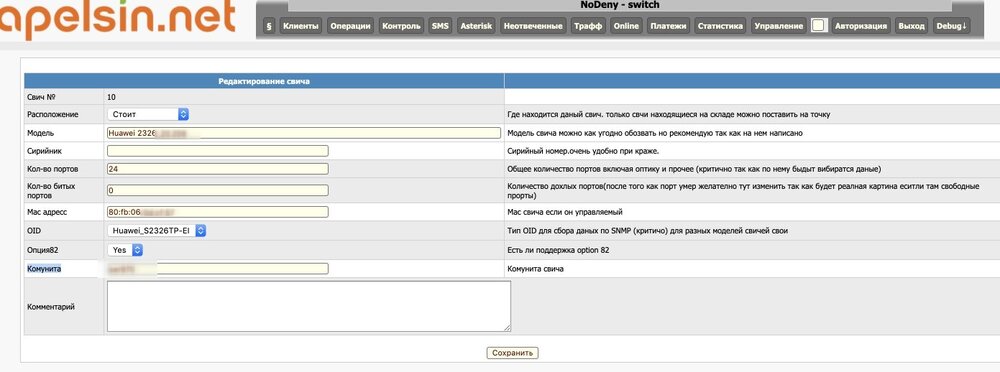Open the Расположение dropdown showing Стоит
The height and width of the screenshot is (372, 1000).
tap(148, 114)
